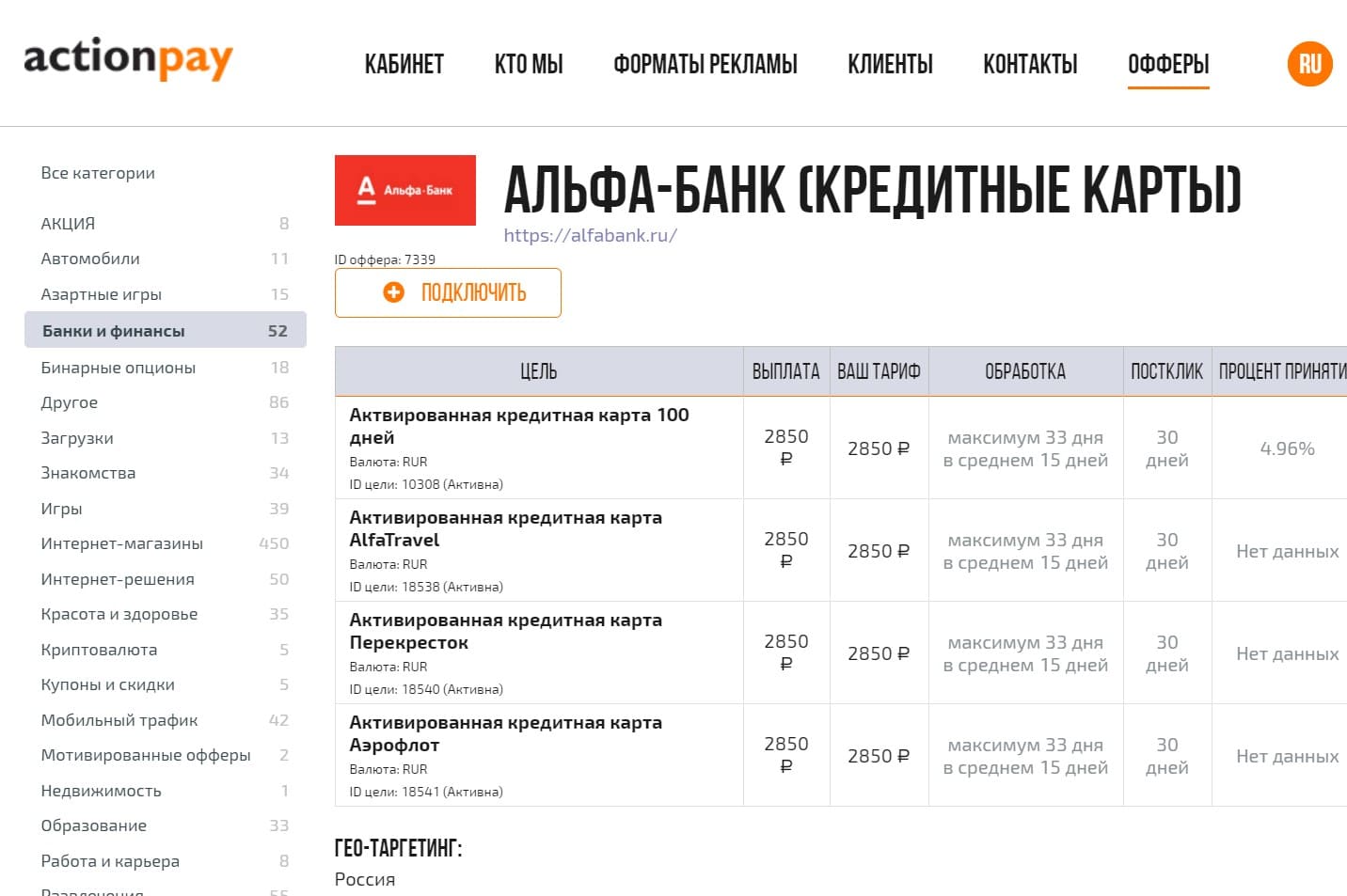
Task: Navigate to КЛИЕНТЫ section
Action: [890, 64]
